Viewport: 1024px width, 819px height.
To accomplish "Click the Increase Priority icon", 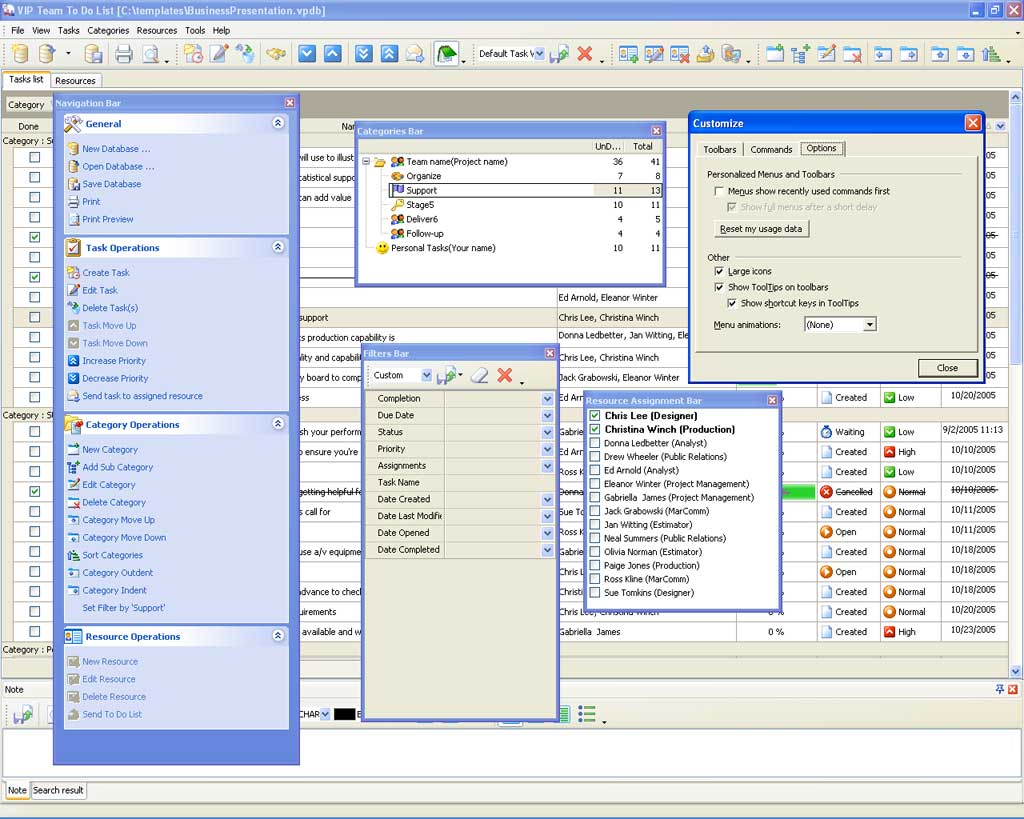I will 73,361.
